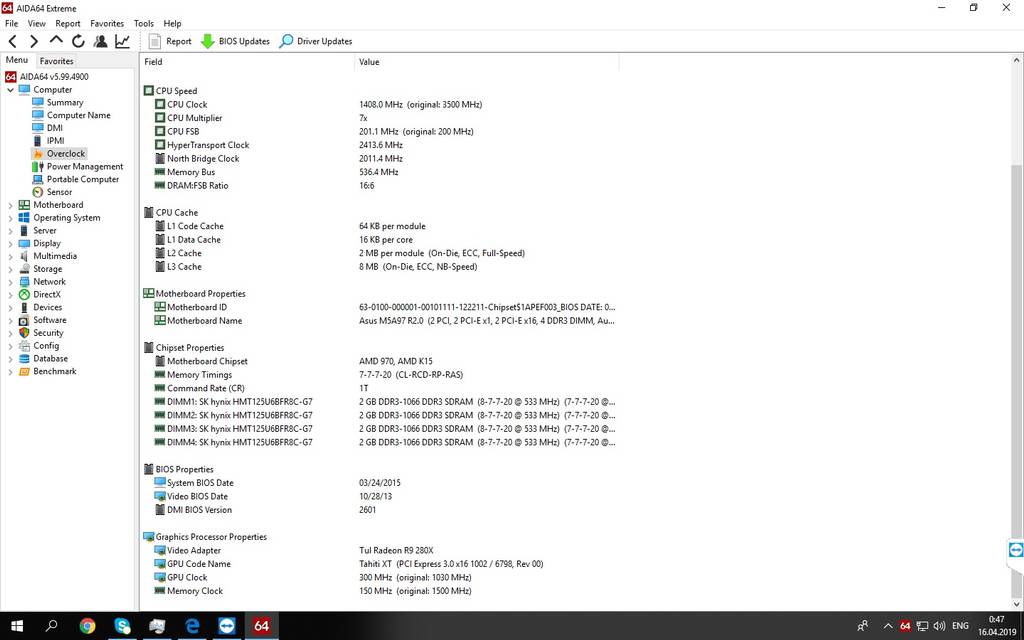
Task: Click the Benchmark icon in the tree
Action: 24,372
